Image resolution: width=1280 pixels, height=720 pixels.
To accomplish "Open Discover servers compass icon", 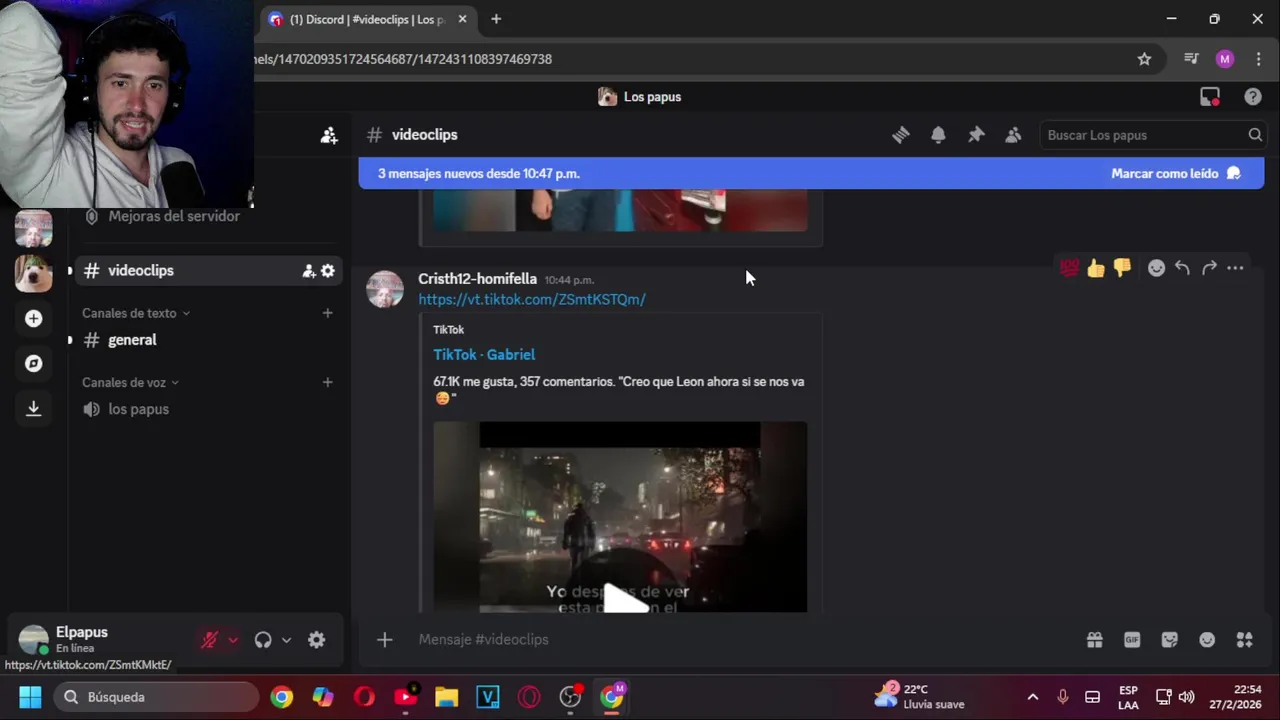I will point(33,363).
